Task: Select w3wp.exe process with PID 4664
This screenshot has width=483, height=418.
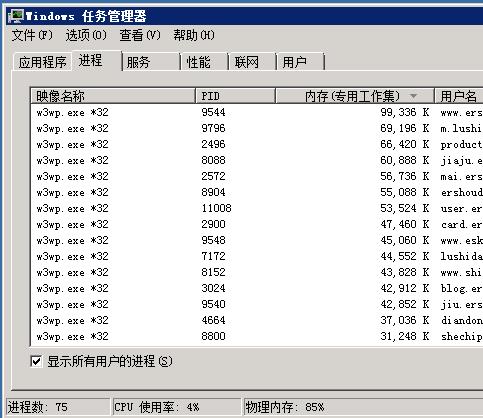Action: pyautogui.click(x=257, y=320)
